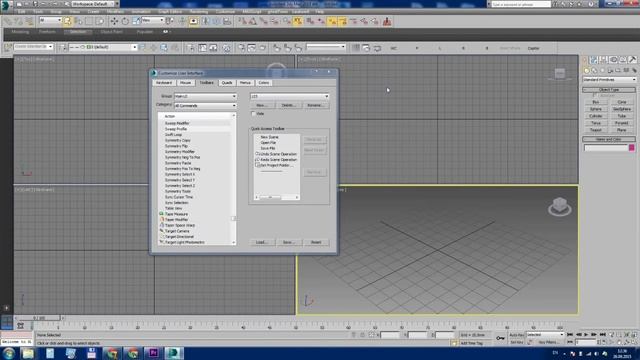The height and width of the screenshot is (360, 640).
Task: Open the Modify tab in command panel
Action: click(x=594, y=60)
